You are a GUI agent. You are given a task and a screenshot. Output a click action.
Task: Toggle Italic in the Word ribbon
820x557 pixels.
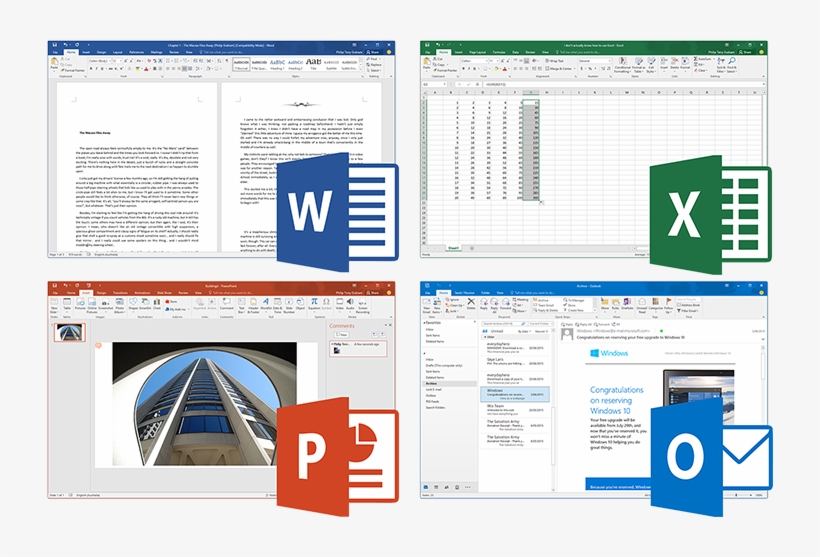point(96,69)
